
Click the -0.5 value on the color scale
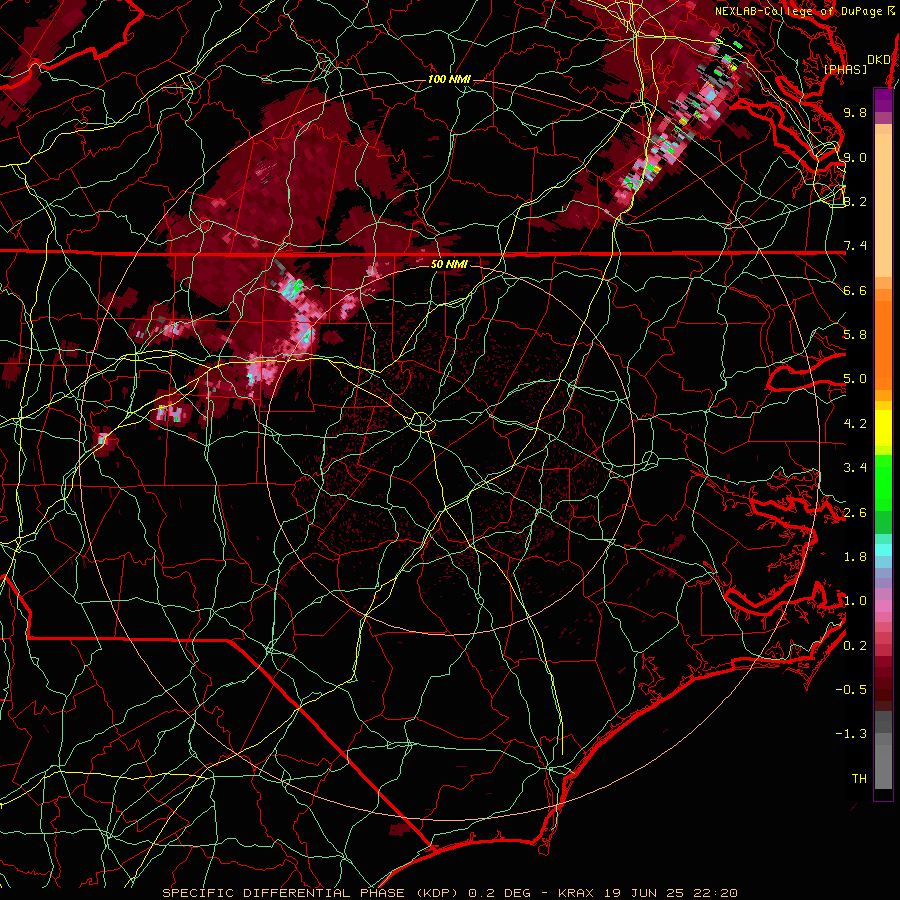(851, 690)
